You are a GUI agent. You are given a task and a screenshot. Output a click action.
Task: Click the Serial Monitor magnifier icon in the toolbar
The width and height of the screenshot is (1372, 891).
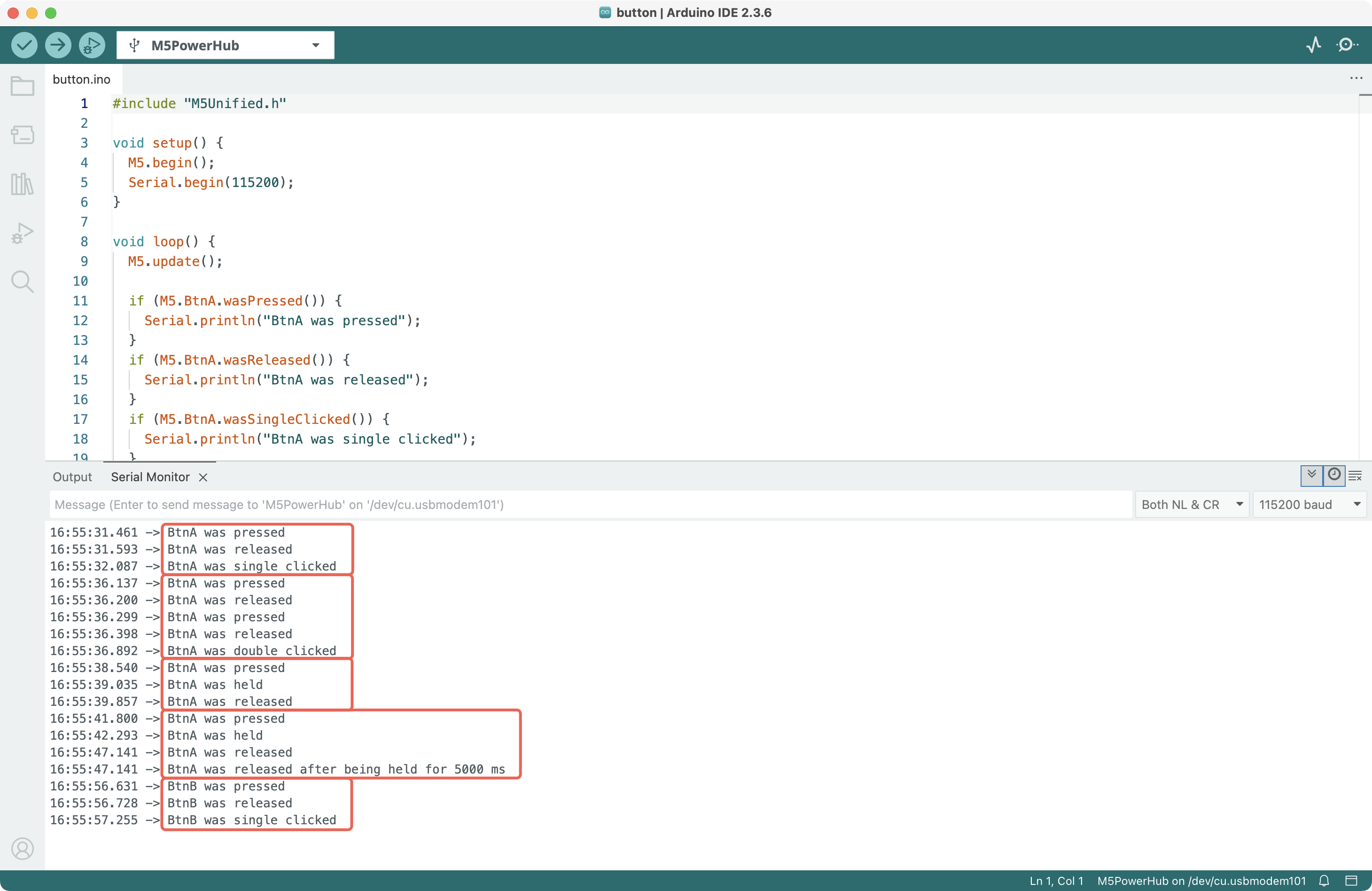point(1347,45)
